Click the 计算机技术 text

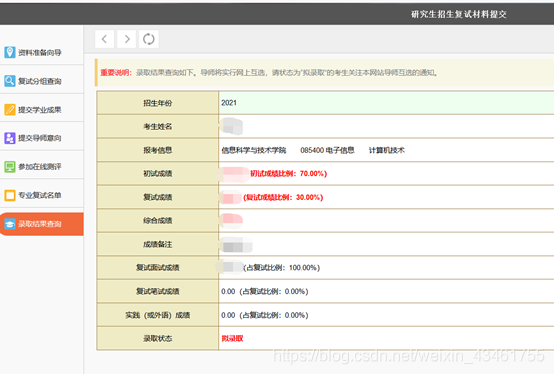pos(387,150)
